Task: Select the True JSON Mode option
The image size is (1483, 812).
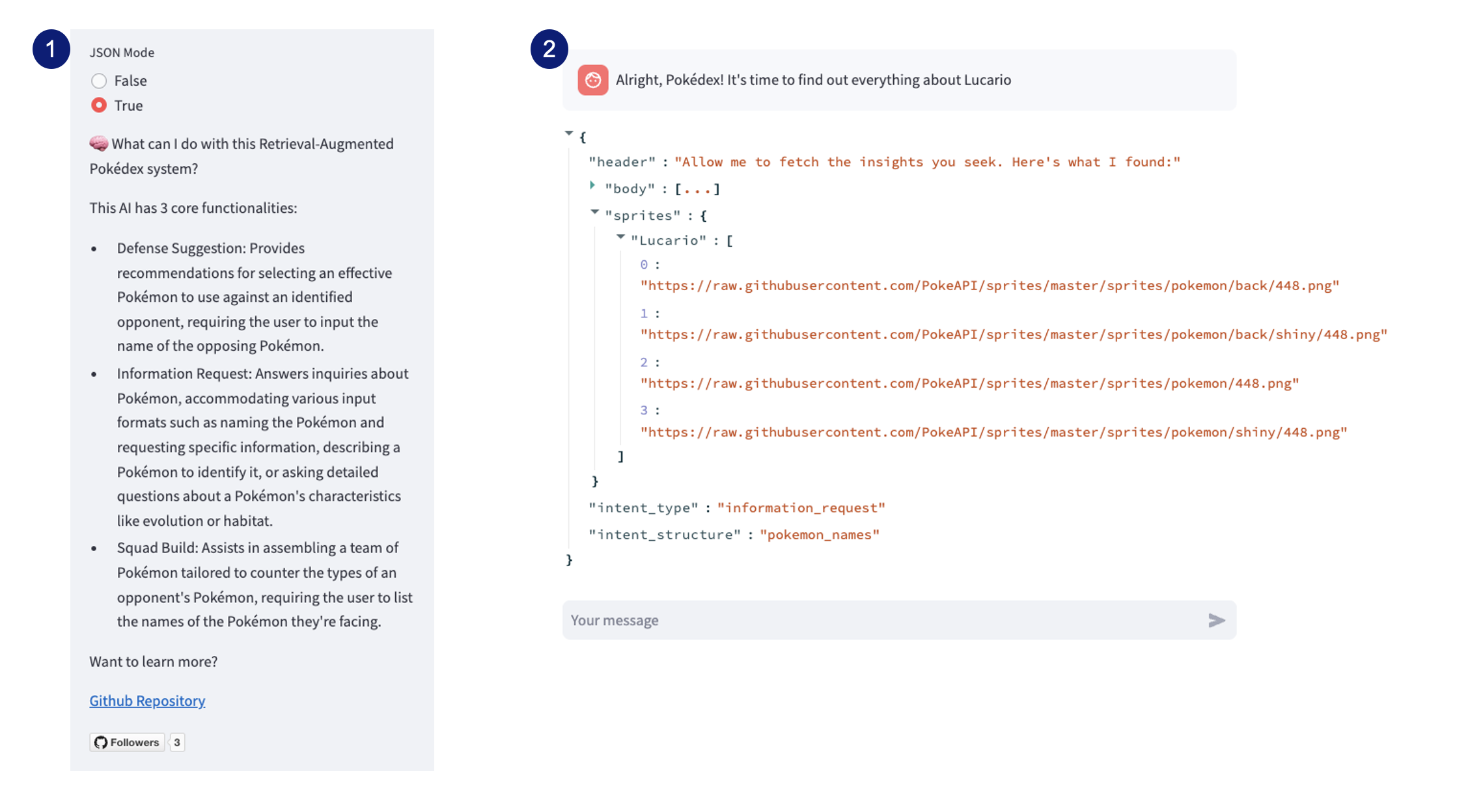Action: (x=99, y=105)
